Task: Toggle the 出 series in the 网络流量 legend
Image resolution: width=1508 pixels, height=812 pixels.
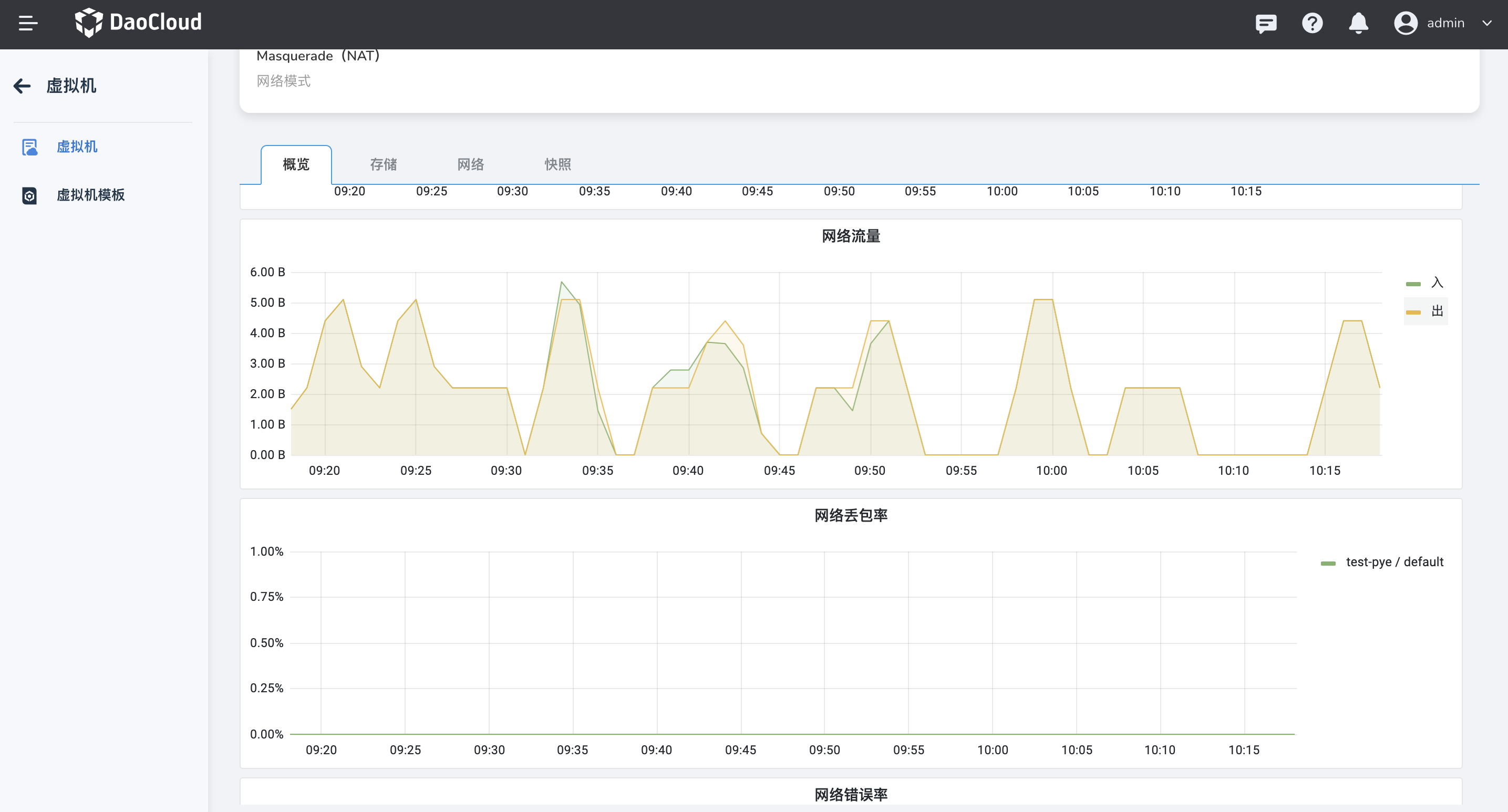Action: coord(1437,311)
